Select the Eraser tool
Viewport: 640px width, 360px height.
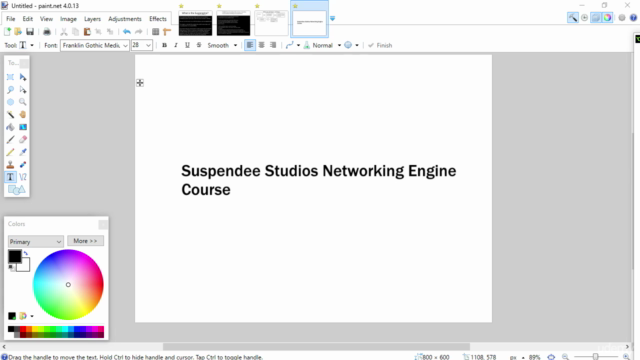coord(23,140)
